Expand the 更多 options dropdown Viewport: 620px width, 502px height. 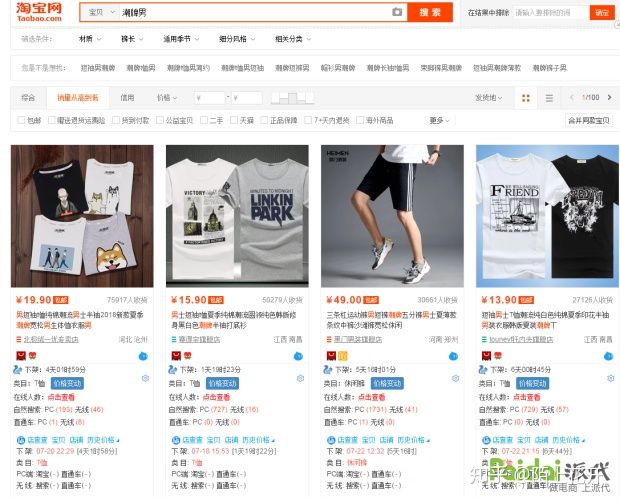[x=439, y=120]
